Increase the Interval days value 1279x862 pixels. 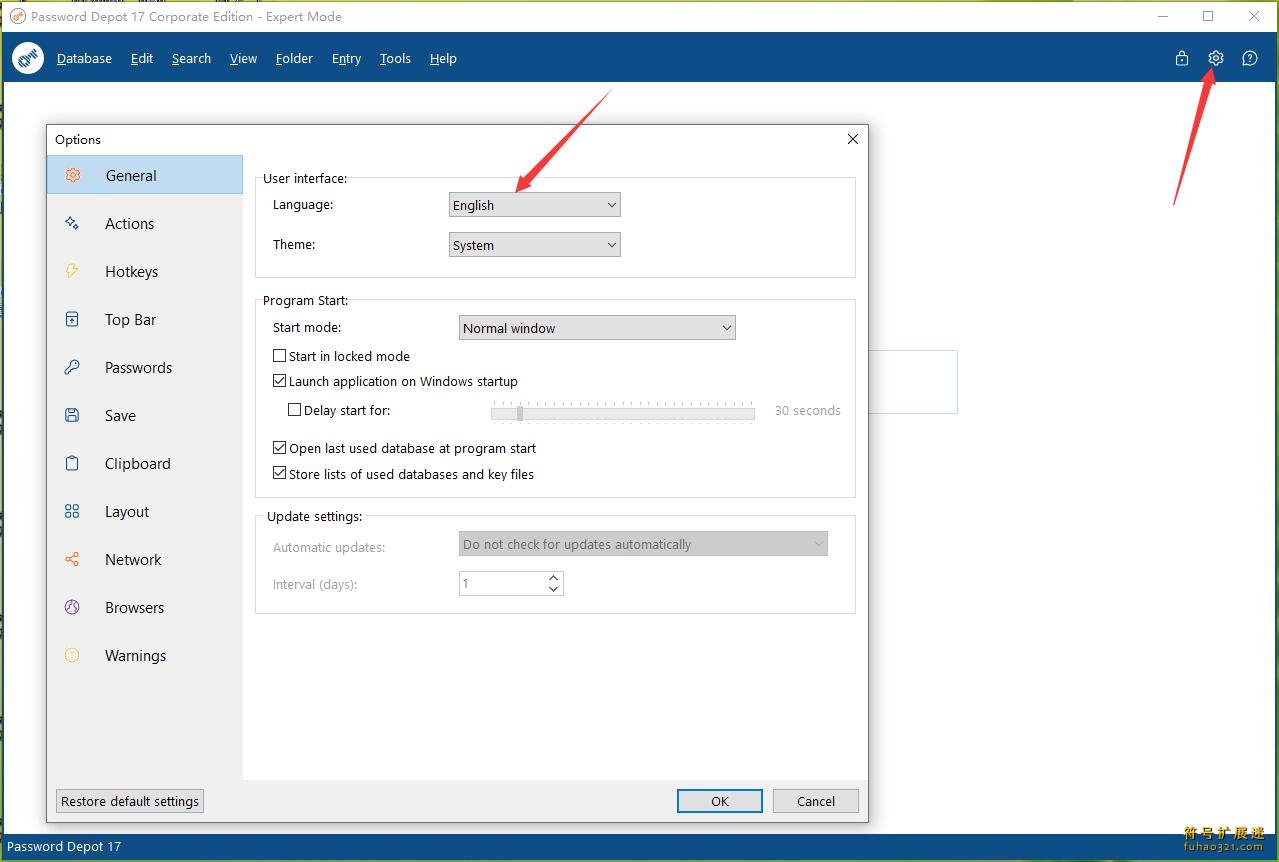[x=553, y=577]
